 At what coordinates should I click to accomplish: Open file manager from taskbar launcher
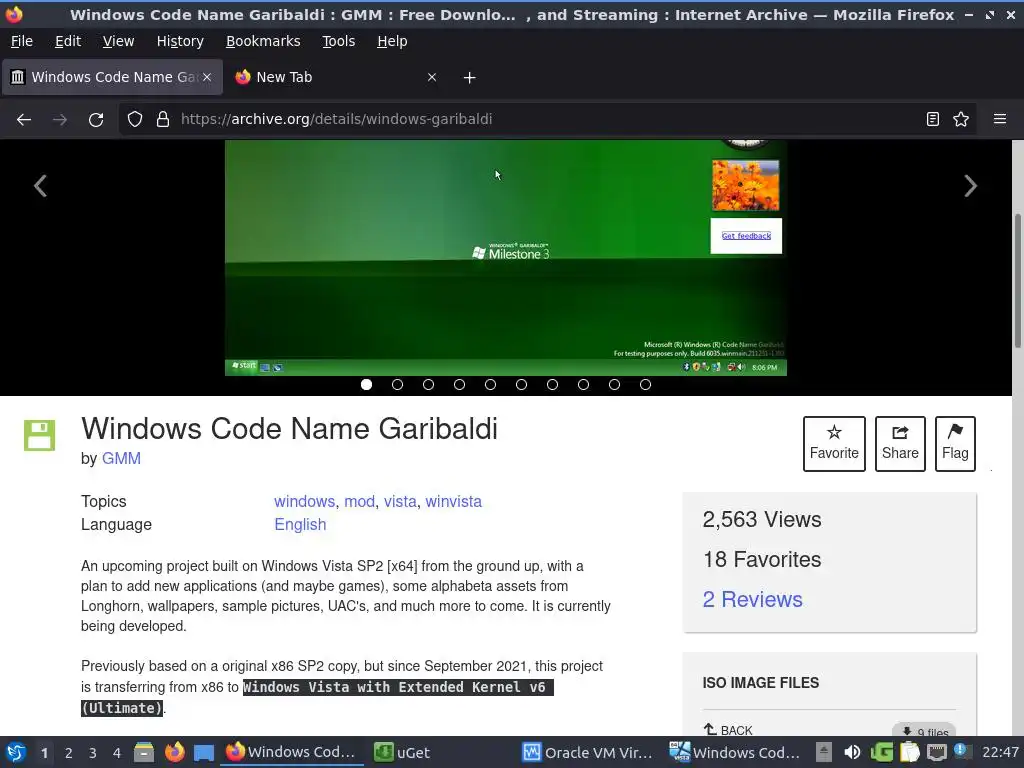pyautogui.click(x=144, y=752)
